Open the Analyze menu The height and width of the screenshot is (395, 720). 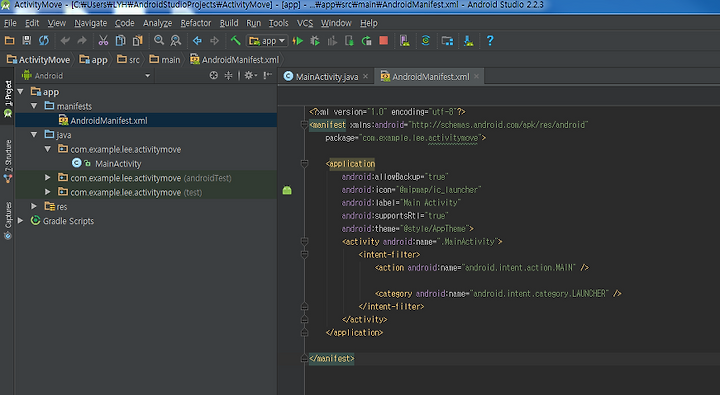click(158, 23)
